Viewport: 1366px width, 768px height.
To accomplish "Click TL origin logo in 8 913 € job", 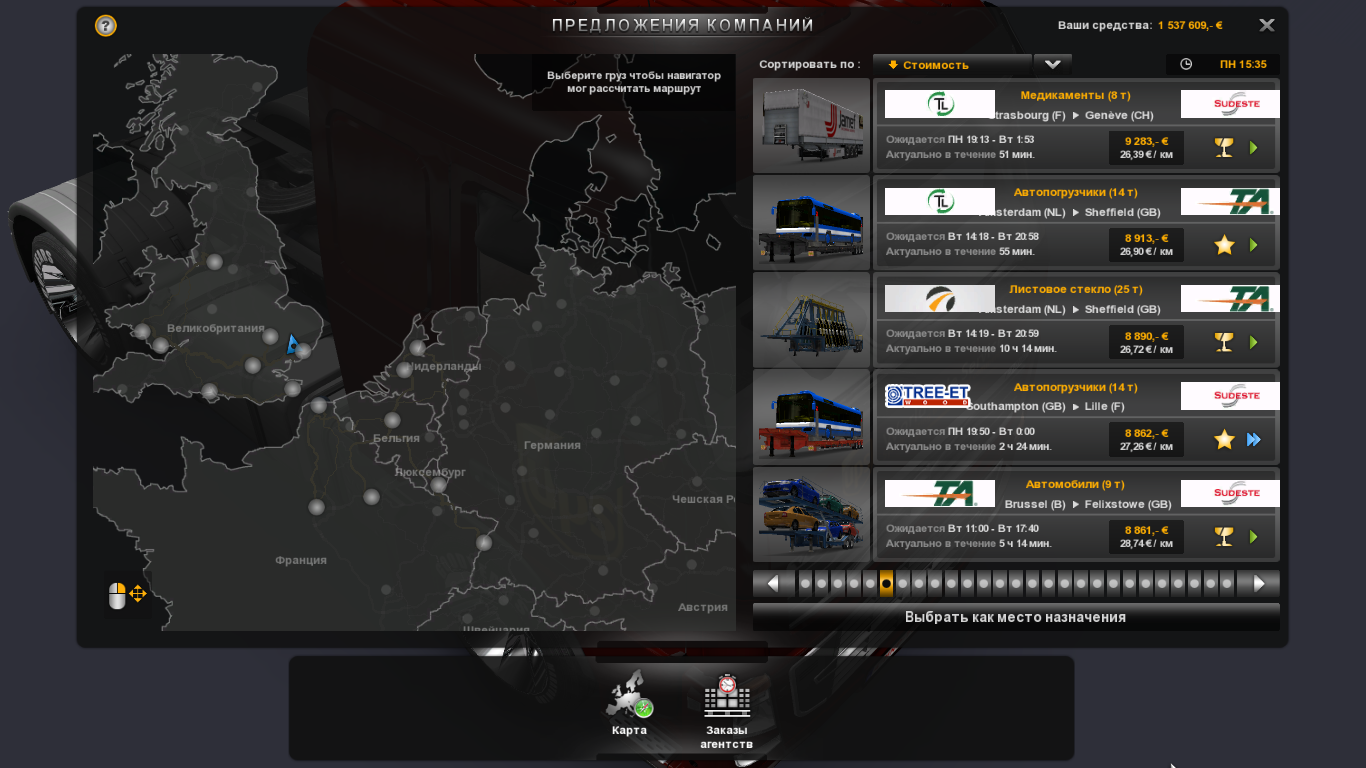I will [940, 202].
